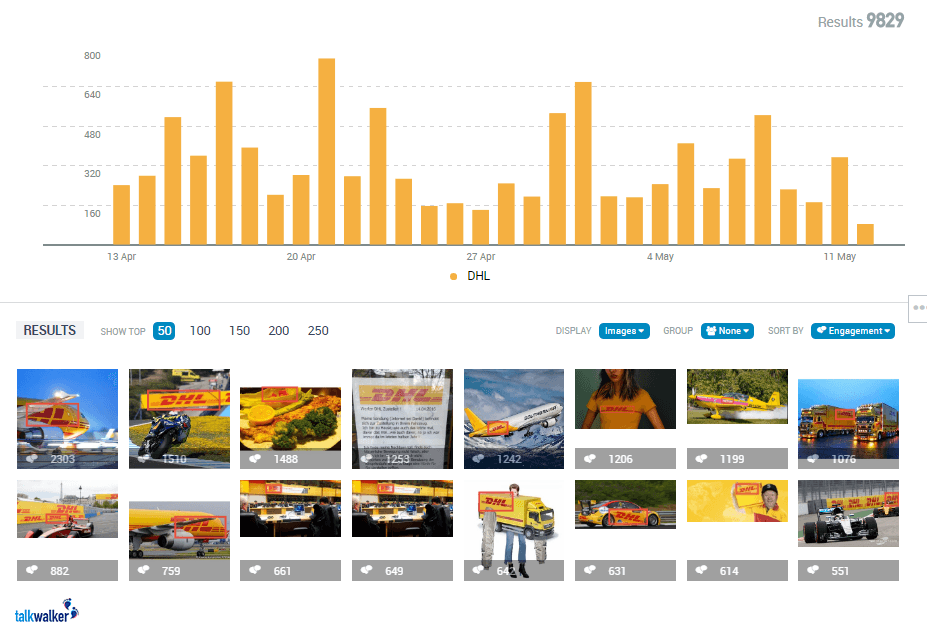
Task: Click the orange DHL legend dot below the chart
Action: point(454,276)
